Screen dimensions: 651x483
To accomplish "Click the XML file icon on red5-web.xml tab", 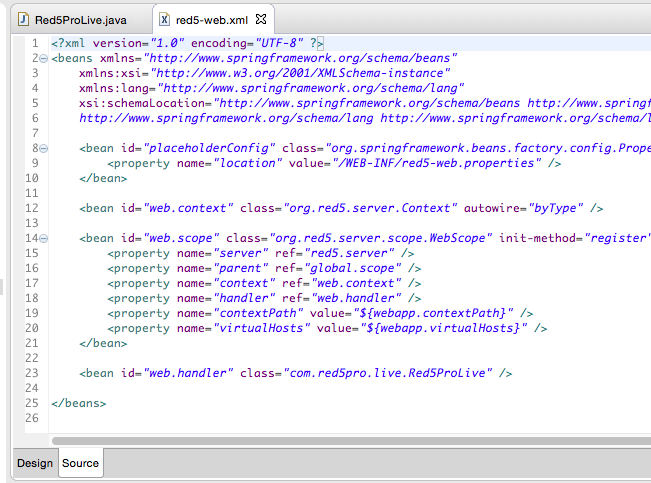I will (x=164, y=20).
